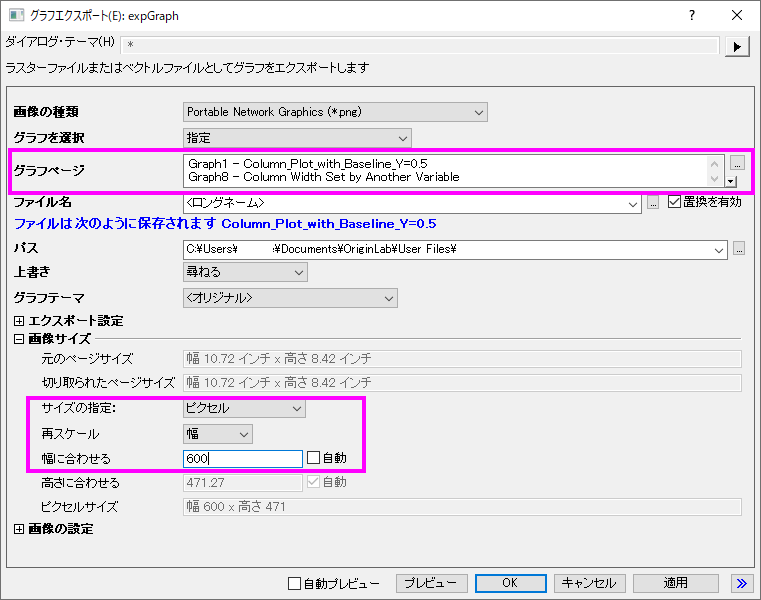Open the 画像の種類 dropdown

coord(335,112)
